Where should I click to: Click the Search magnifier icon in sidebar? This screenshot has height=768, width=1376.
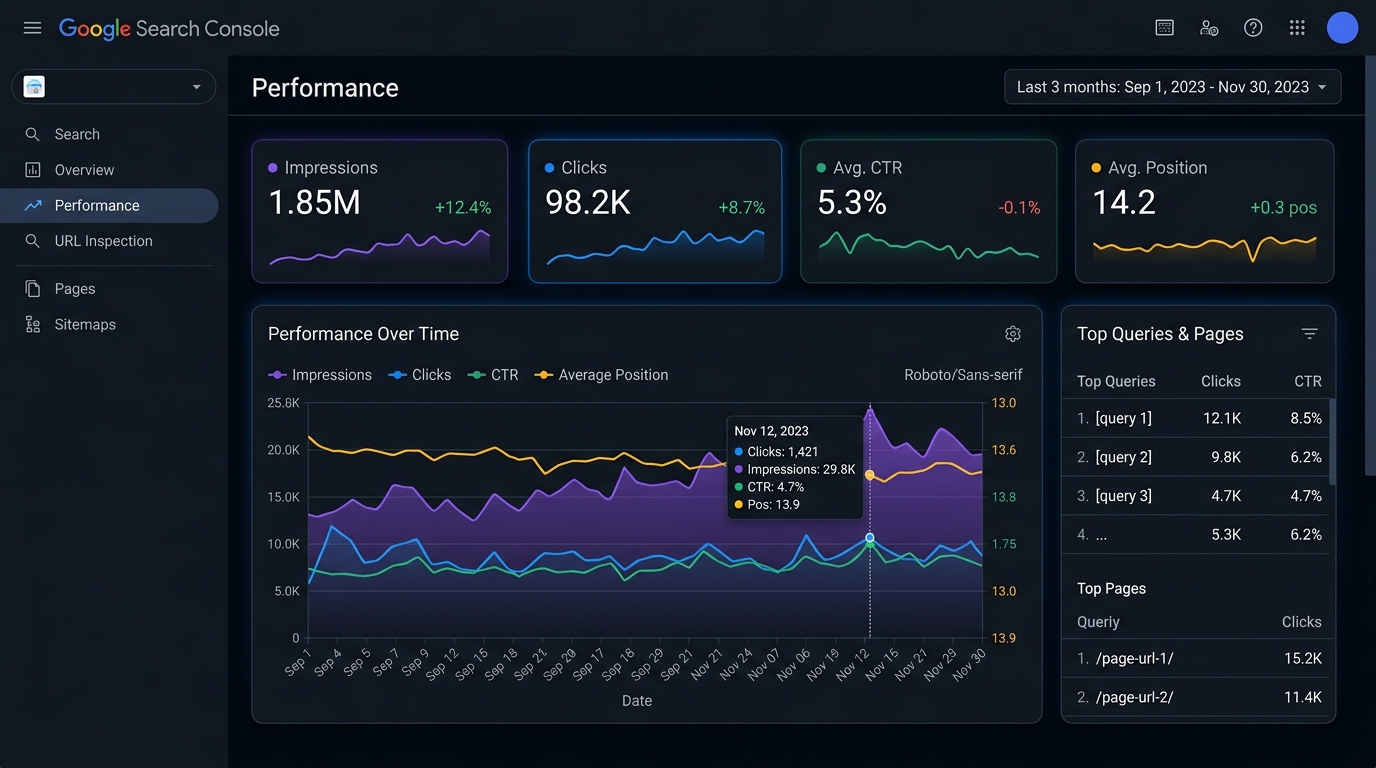coord(33,134)
